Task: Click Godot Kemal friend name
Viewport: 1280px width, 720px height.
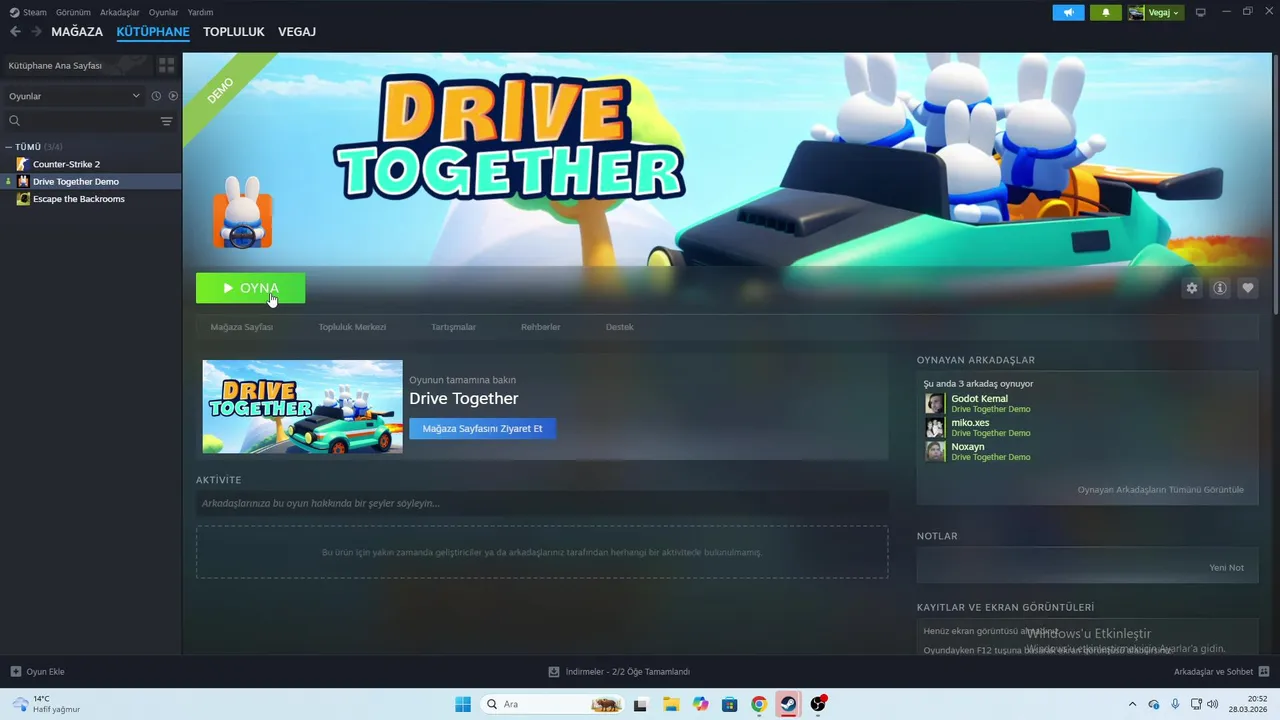Action: [979, 398]
